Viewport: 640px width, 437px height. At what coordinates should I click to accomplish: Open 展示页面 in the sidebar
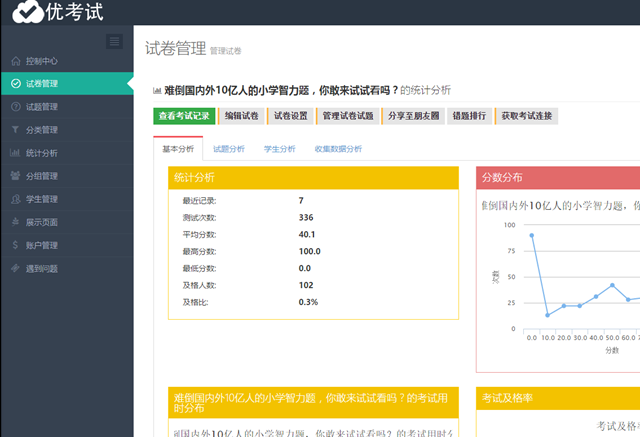click(67, 222)
